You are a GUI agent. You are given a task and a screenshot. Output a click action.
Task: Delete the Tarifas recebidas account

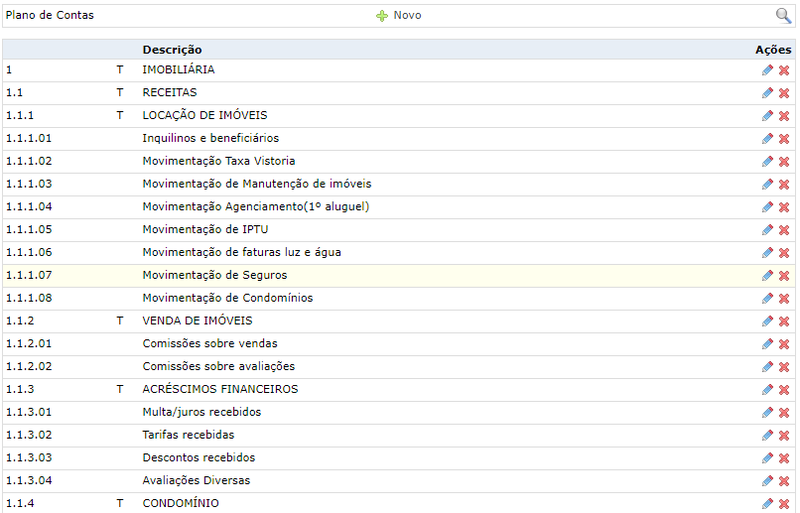click(x=784, y=436)
